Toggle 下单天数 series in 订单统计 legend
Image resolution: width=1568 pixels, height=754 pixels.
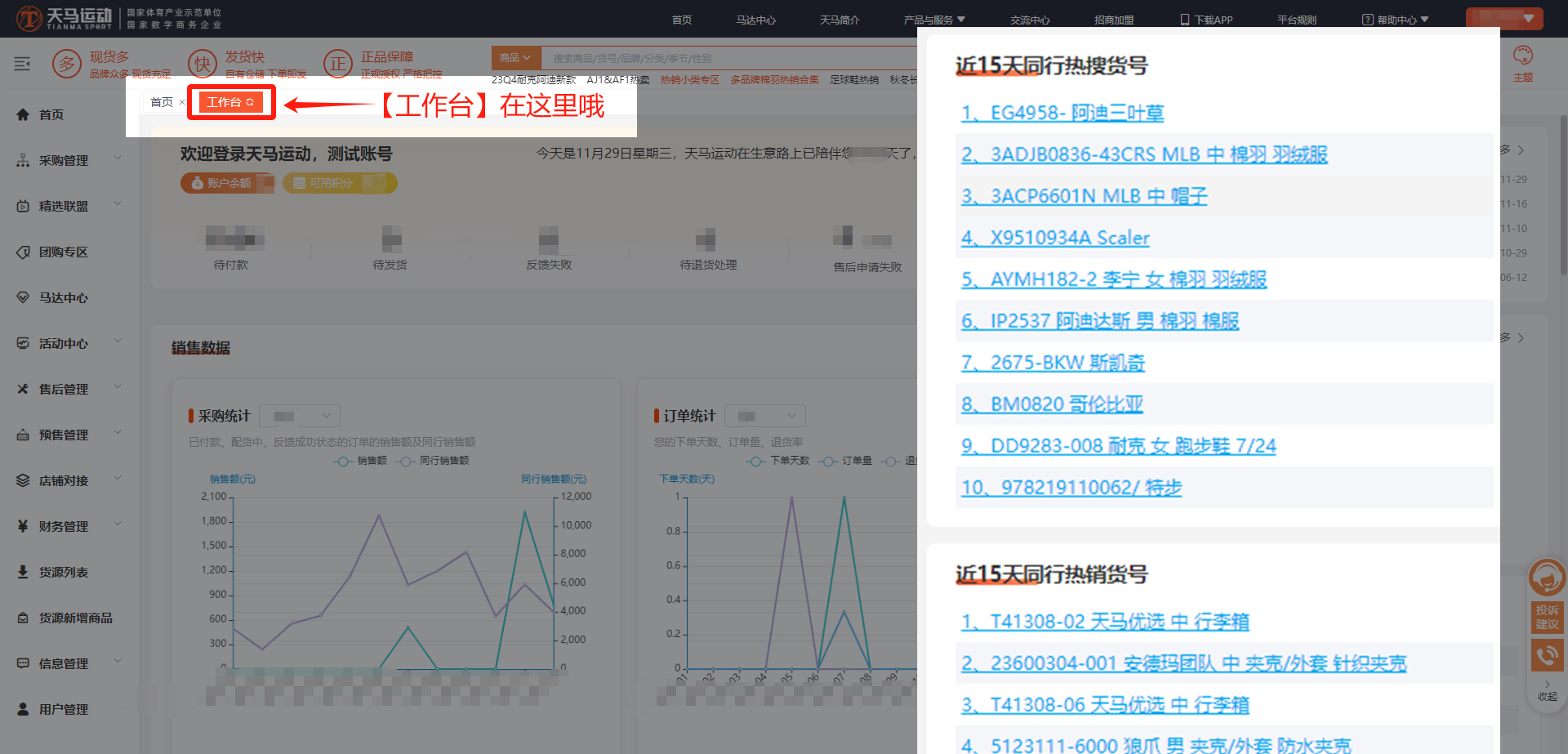pyautogui.click(x=777, y=461)
